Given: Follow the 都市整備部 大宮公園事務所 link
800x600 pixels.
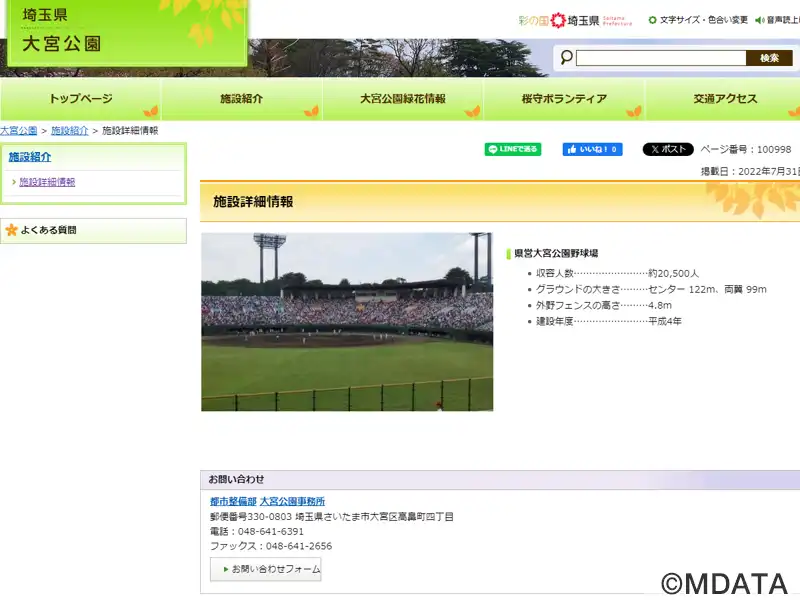Looking at the screenshot, I should 267,501.
